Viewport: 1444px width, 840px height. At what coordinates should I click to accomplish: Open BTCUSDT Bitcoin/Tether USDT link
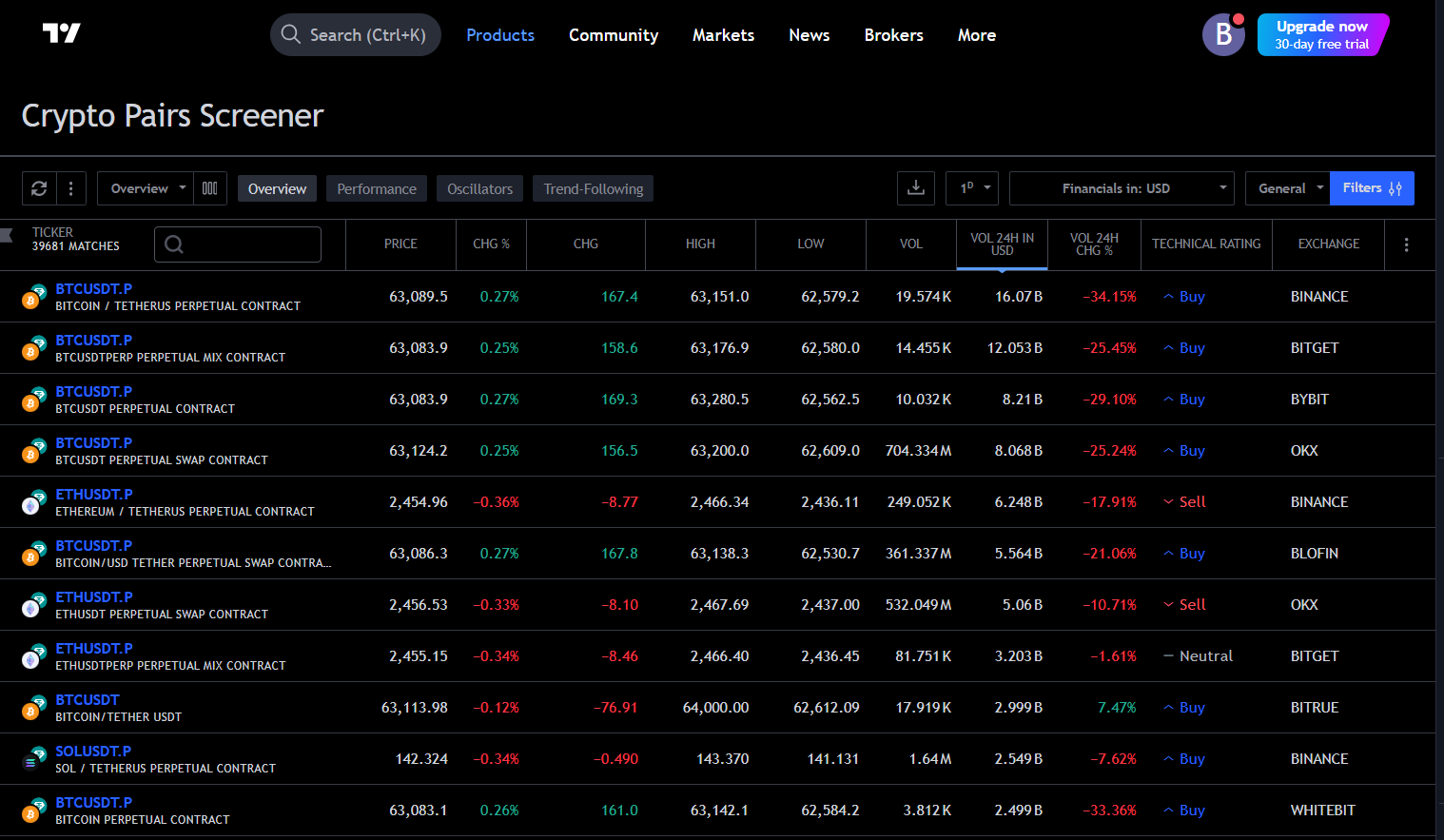click(x=88, y=700)
